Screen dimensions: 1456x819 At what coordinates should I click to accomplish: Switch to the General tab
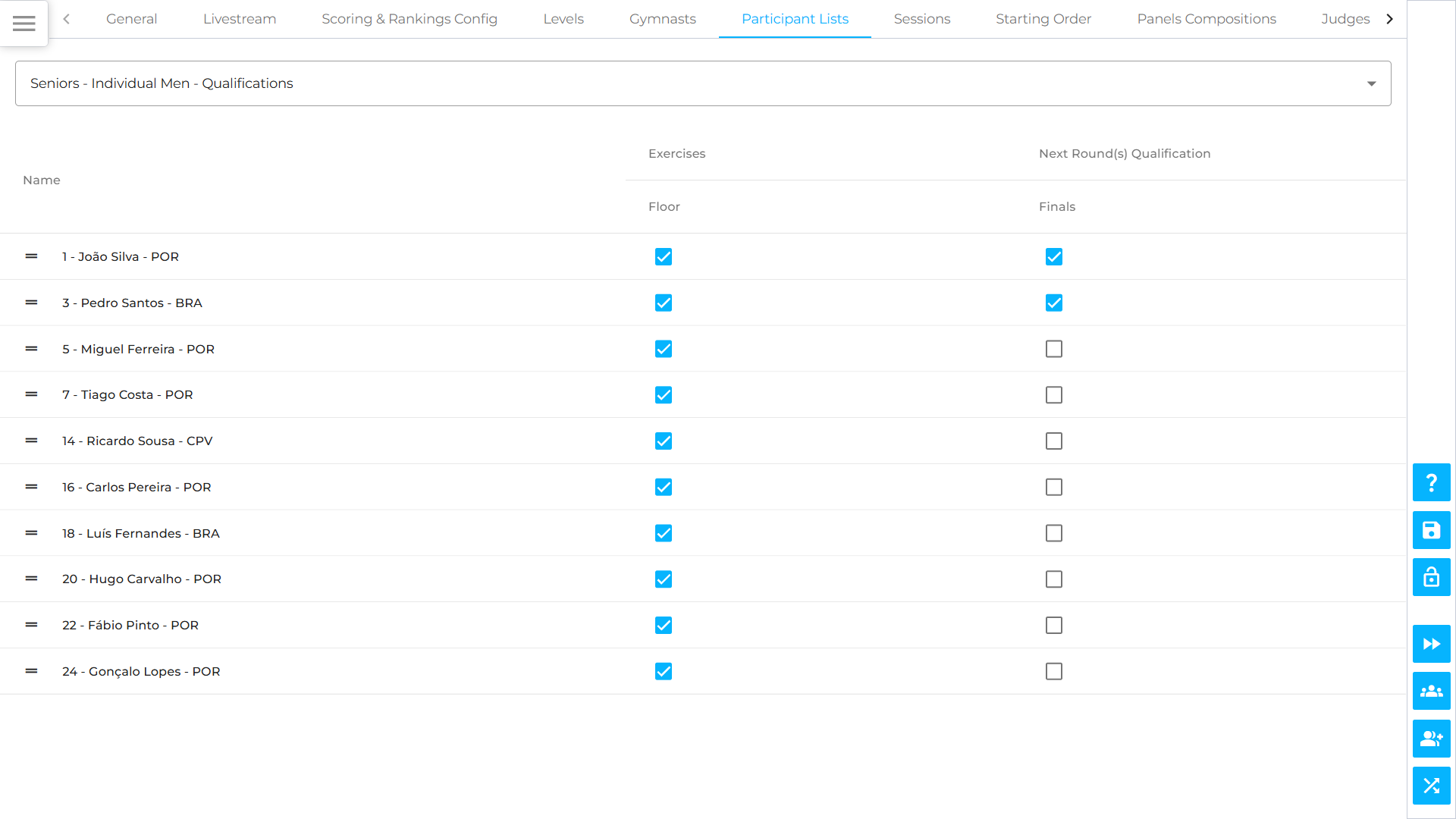click(x=131, y=19)
